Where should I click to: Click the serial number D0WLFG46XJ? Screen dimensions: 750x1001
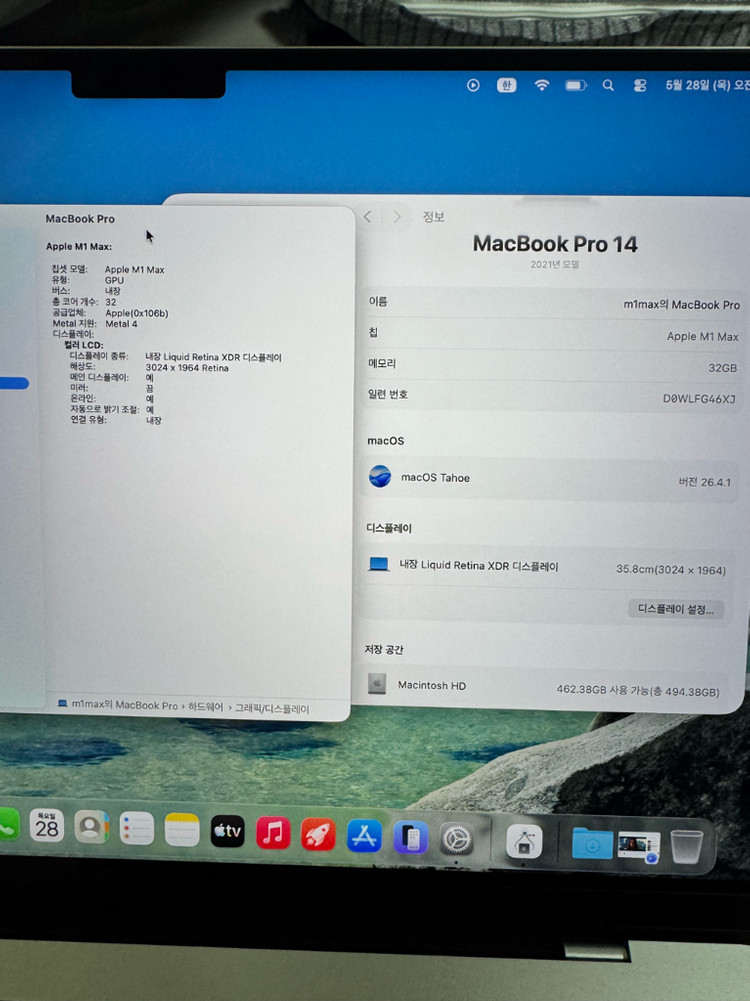[x=699, y=398]
